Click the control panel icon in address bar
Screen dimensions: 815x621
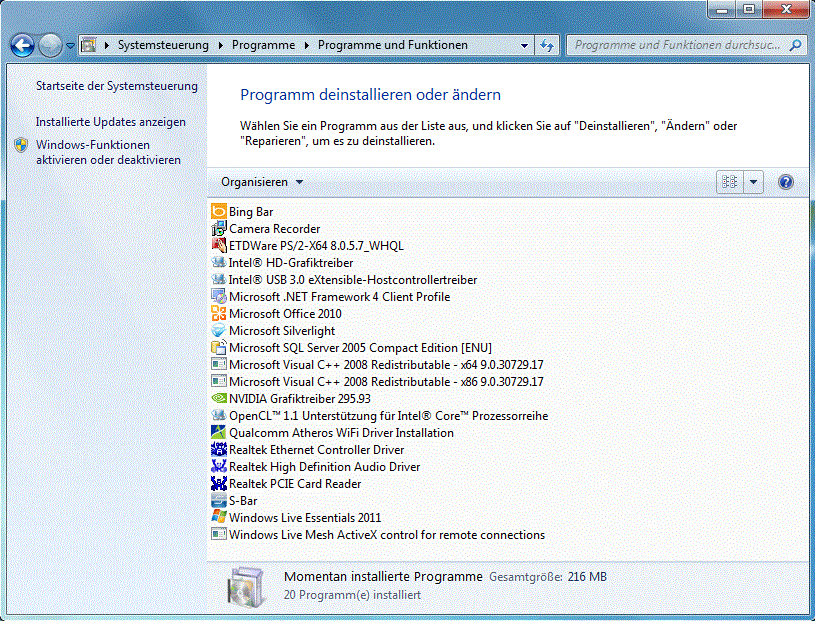tap(89, 45)
